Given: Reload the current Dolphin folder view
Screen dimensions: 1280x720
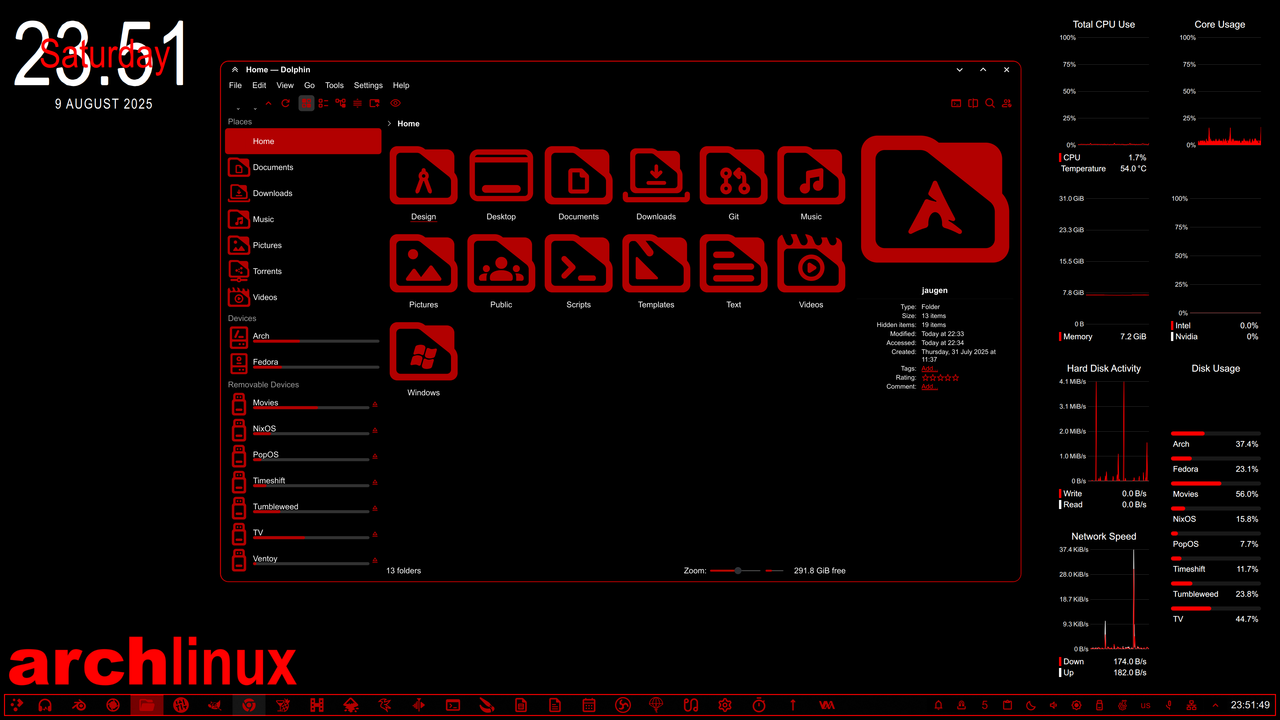Looking at the screenshot, I should click(285, 103).
